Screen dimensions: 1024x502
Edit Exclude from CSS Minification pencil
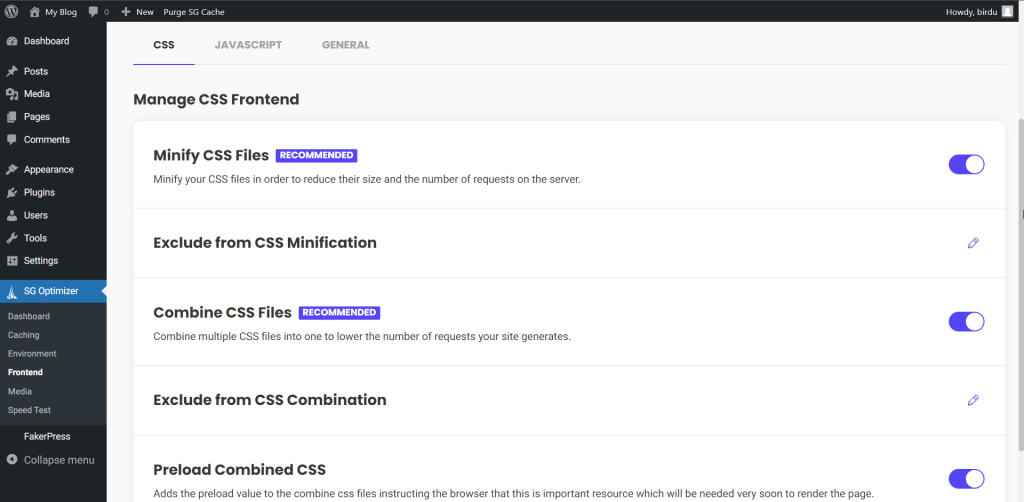tap(973, 243)
